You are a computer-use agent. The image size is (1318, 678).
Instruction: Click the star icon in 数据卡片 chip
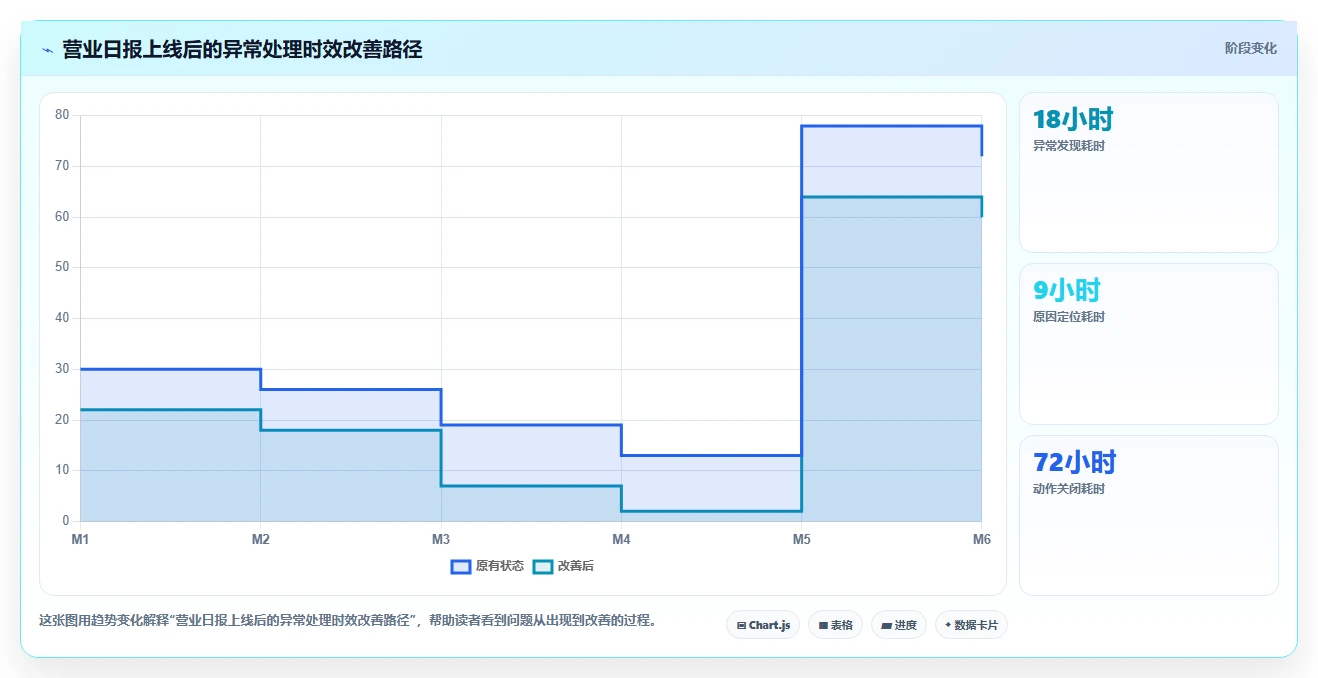[x=948, y=625]
